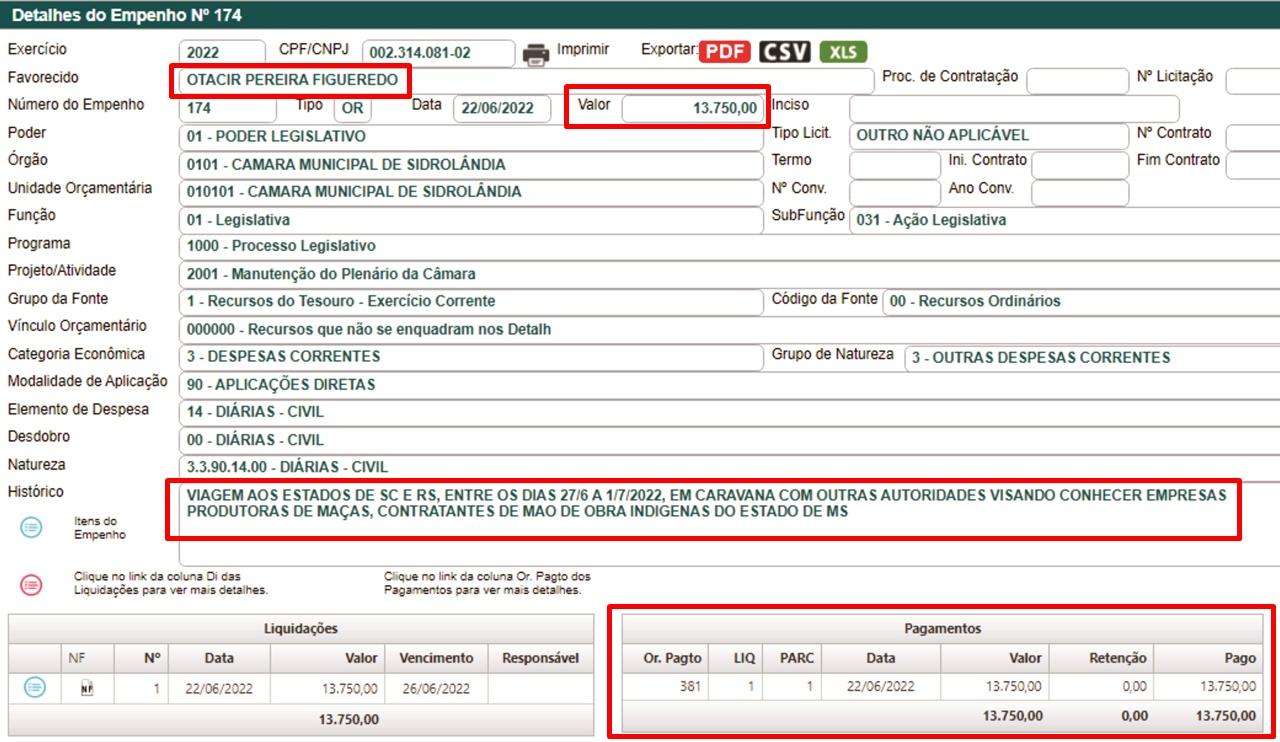
Task: Click the printer icon to print
Action: click(x=537, y=53)
